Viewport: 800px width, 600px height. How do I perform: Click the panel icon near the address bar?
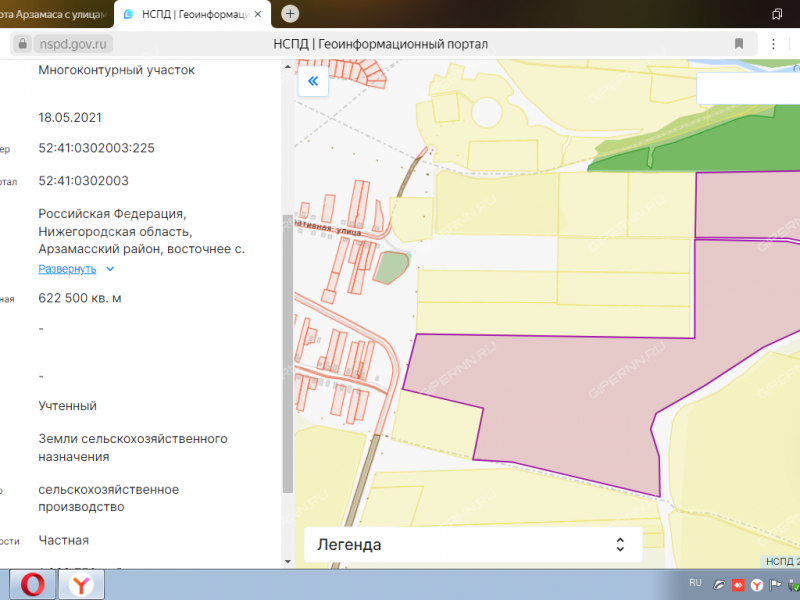point(778,13)
